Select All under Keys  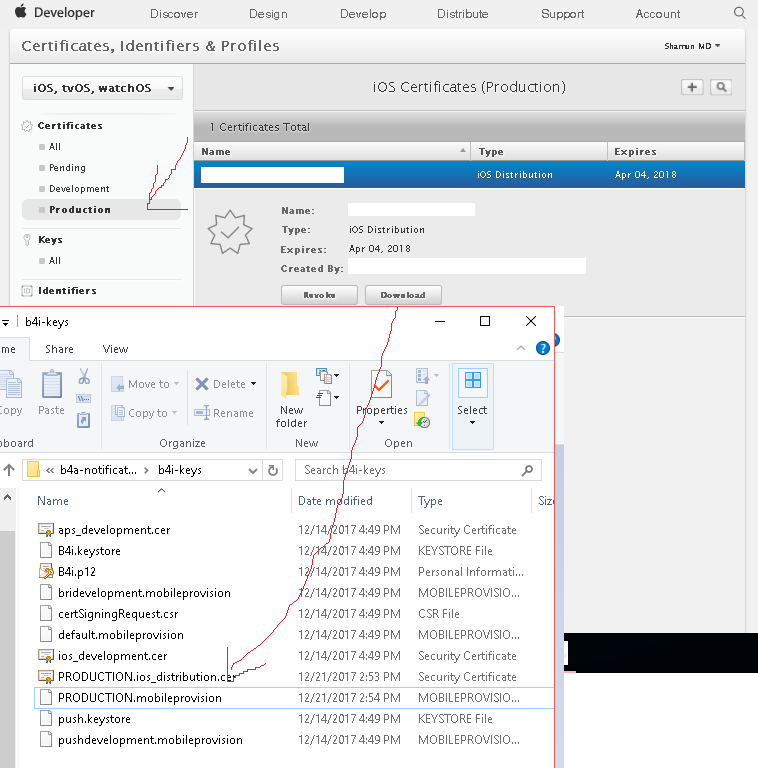tap(55, 261)
